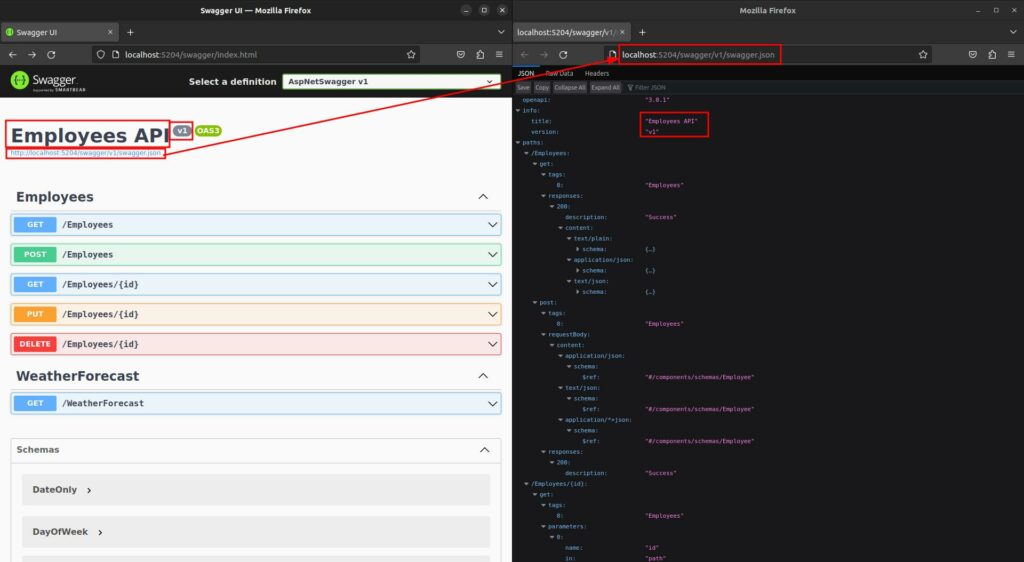The width and height of the screenshot is (1024, 562).
Task: Open the AspNetSwagger v1 definition dropdown
Action: tap(391, 82)
